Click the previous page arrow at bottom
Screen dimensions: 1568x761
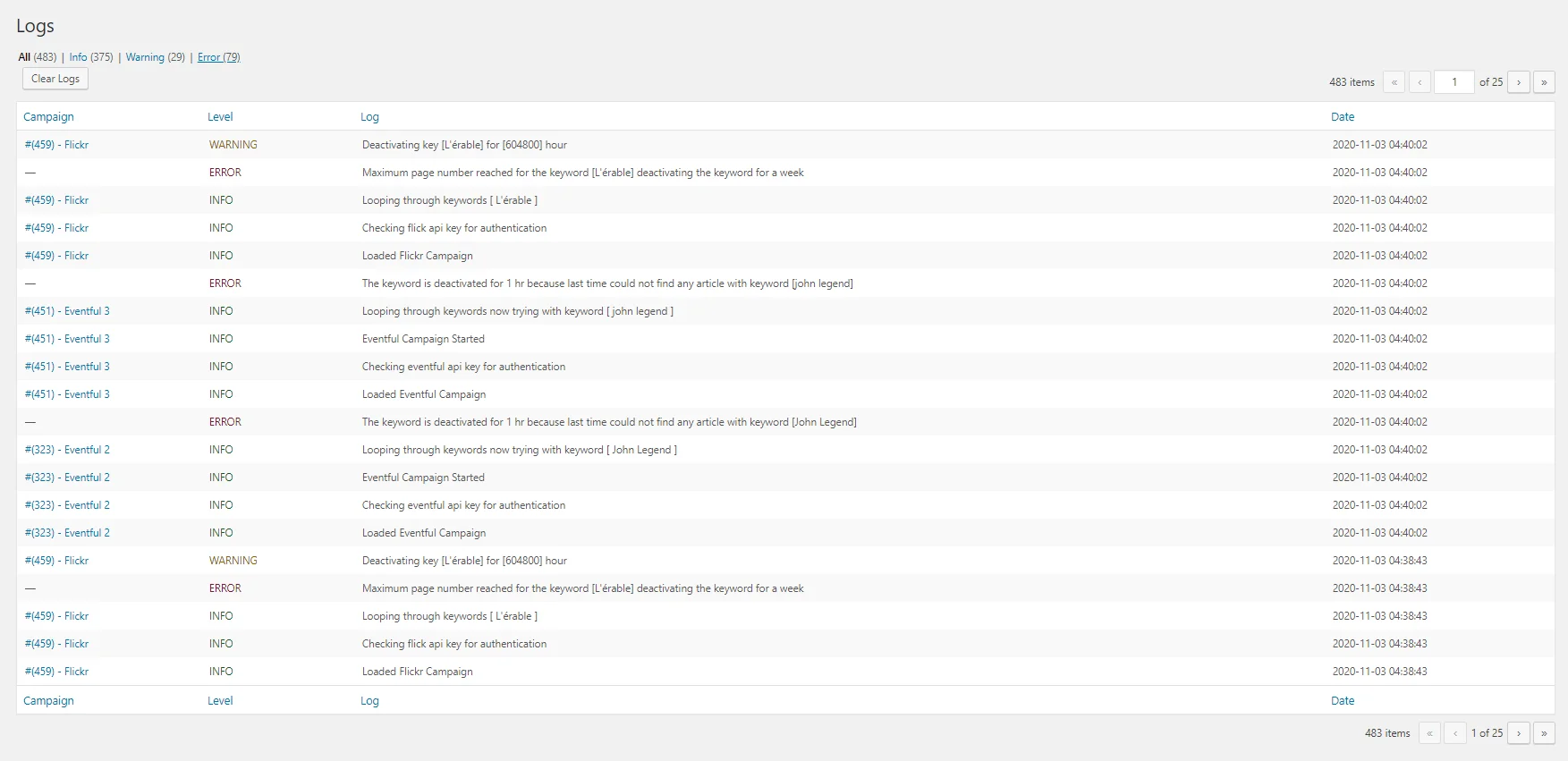tap(1454, 732)
